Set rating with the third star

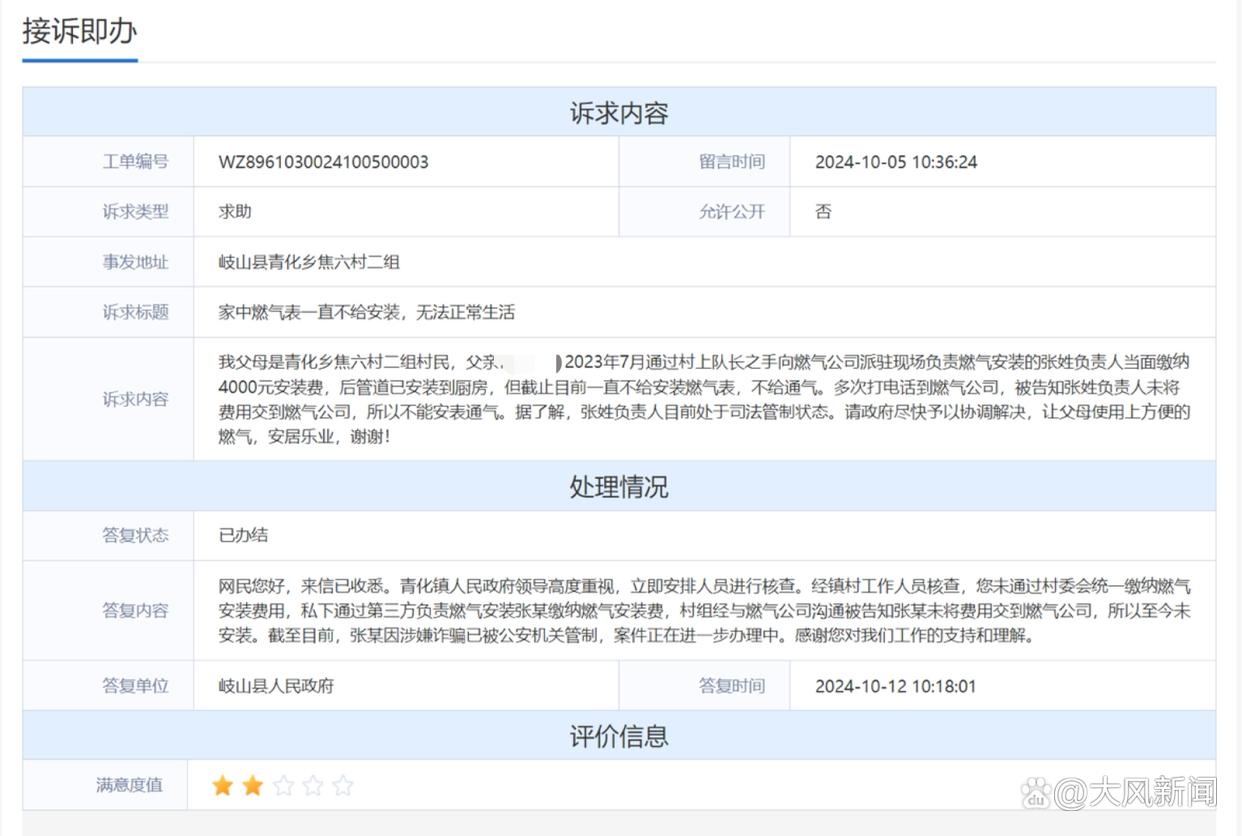point(283,786)
